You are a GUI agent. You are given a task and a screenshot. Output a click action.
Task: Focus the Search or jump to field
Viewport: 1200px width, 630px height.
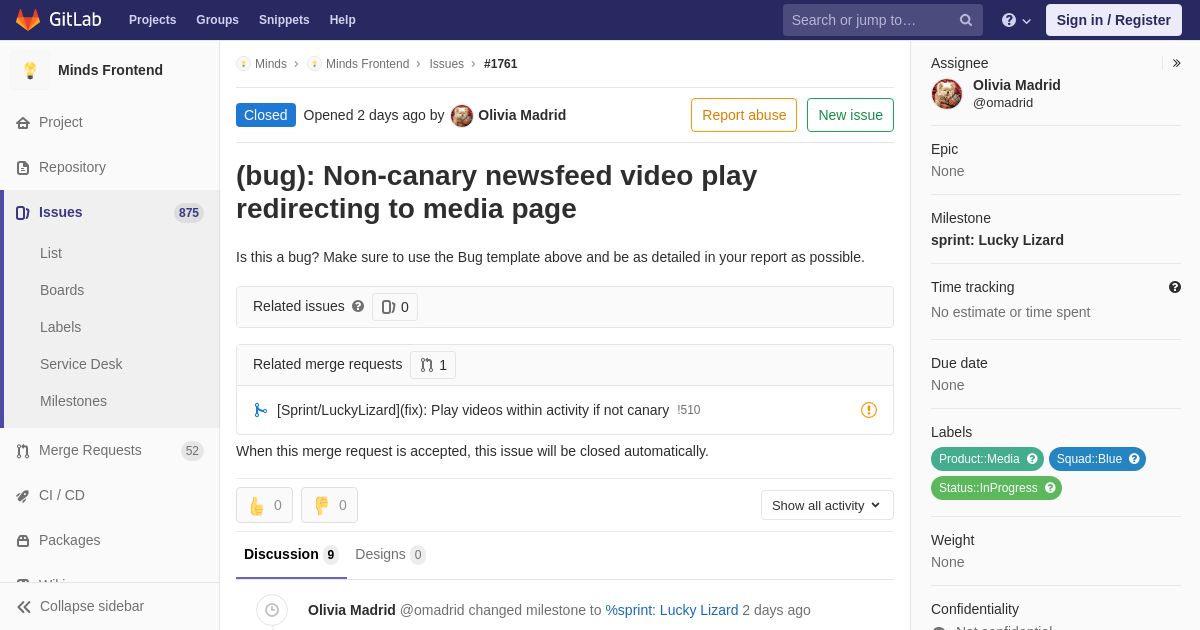[x=870, y=20]
